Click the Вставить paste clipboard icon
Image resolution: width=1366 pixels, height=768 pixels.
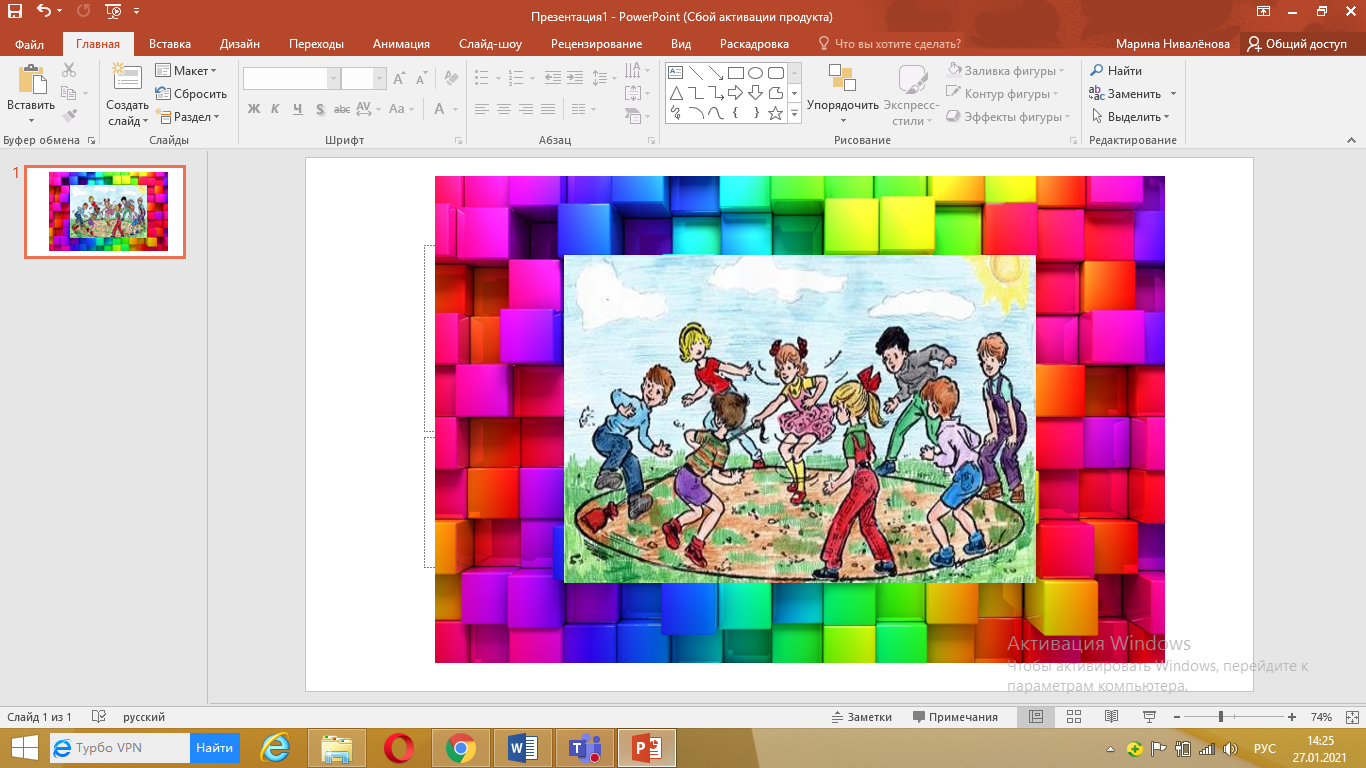(31, 80)
